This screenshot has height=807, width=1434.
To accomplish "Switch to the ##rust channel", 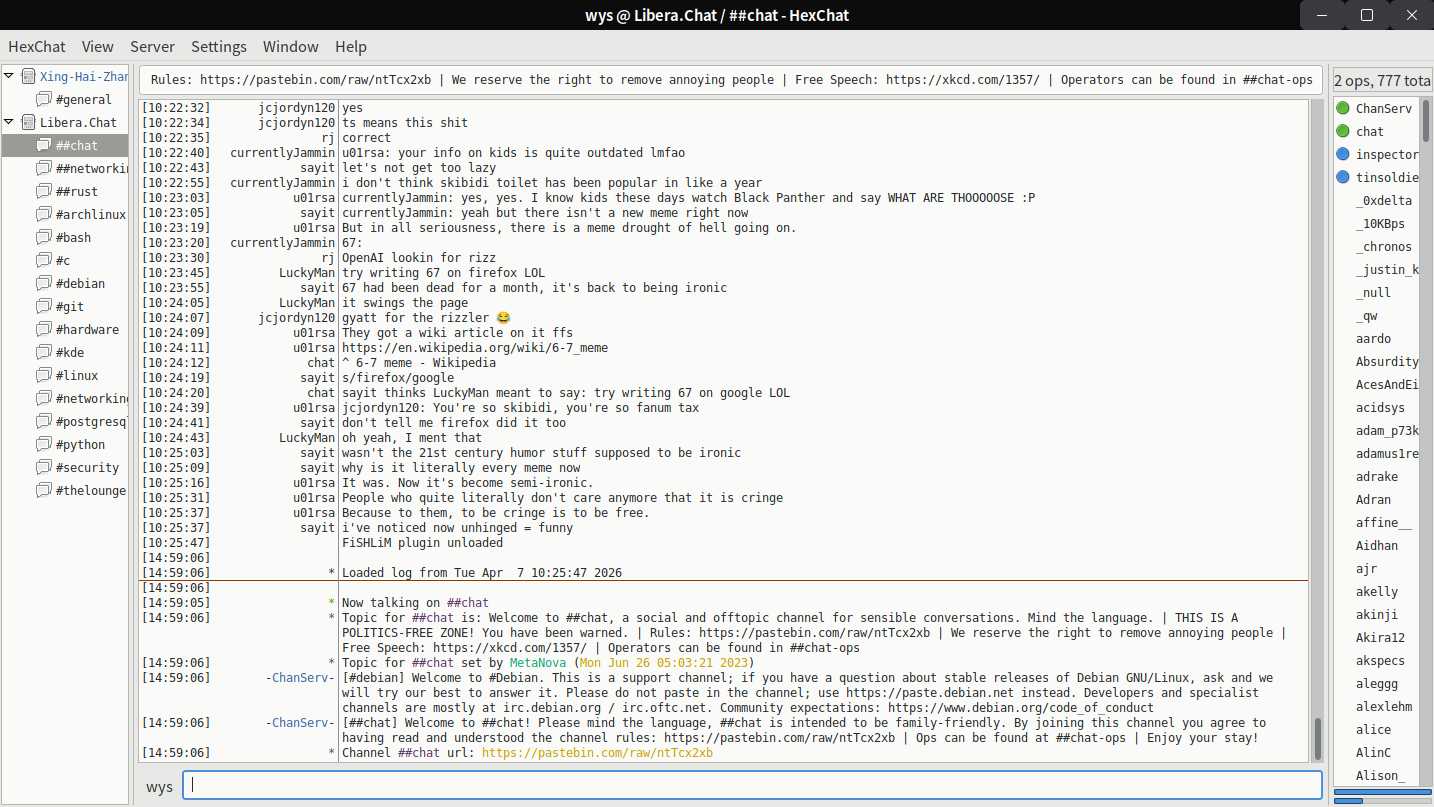I will pyautogui.click(x=77, y=191).
